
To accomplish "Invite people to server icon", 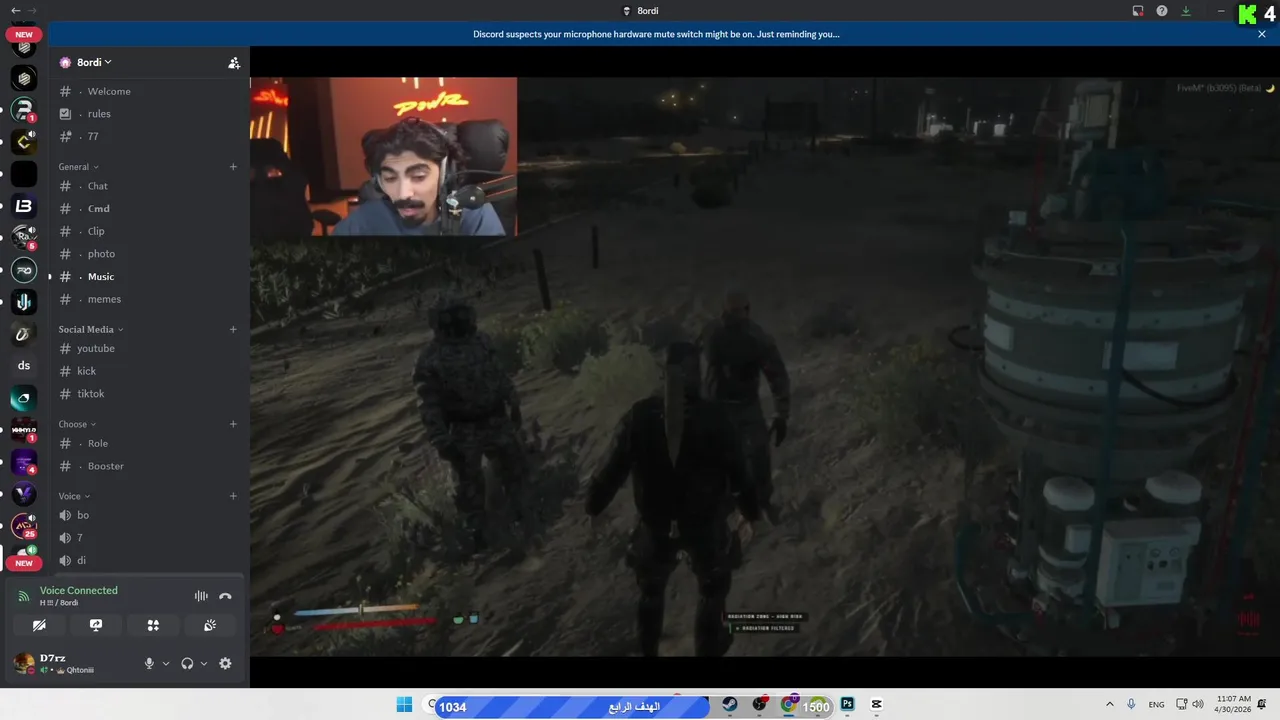I will tap(234, 62).
